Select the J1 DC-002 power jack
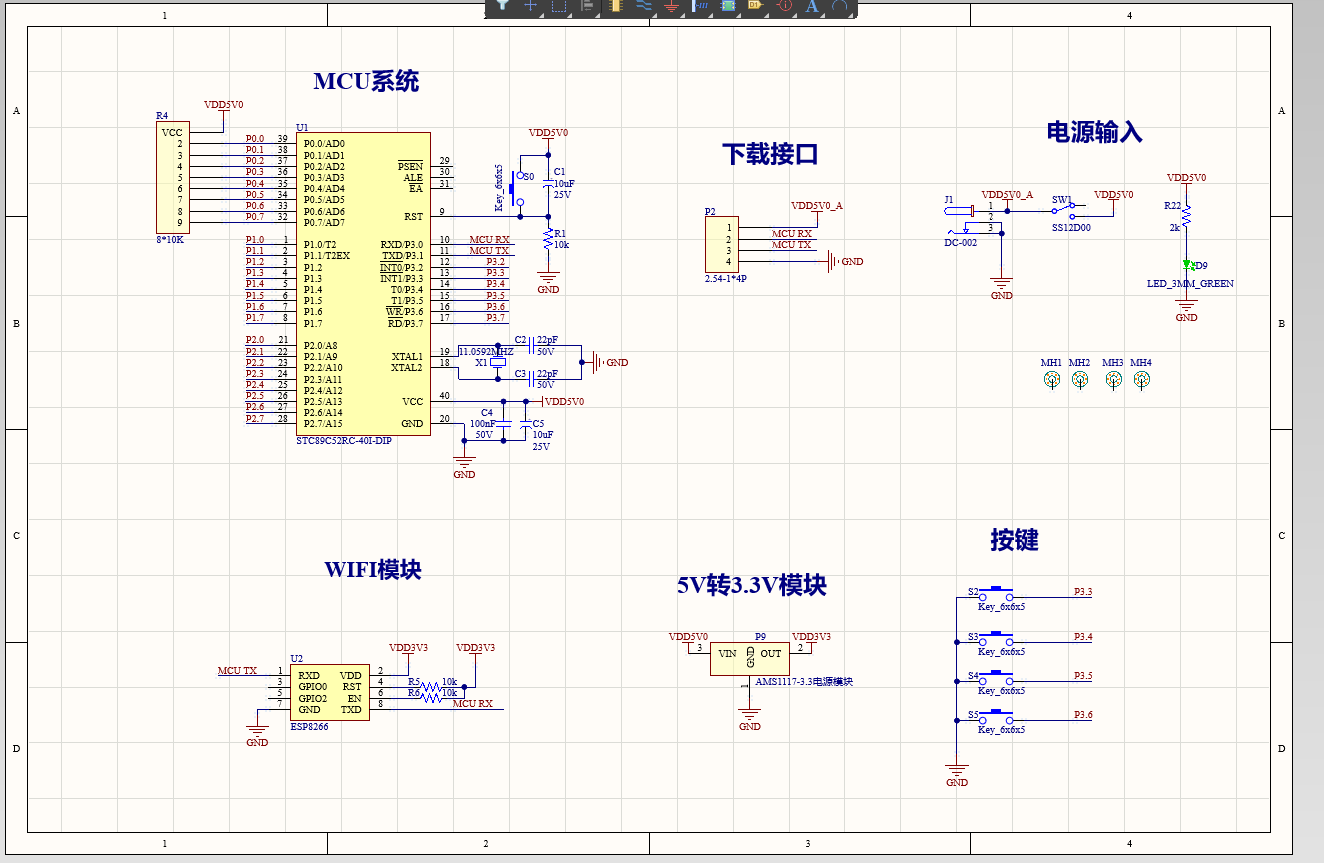The image size is (1324, 863). (x=961, y=218)
